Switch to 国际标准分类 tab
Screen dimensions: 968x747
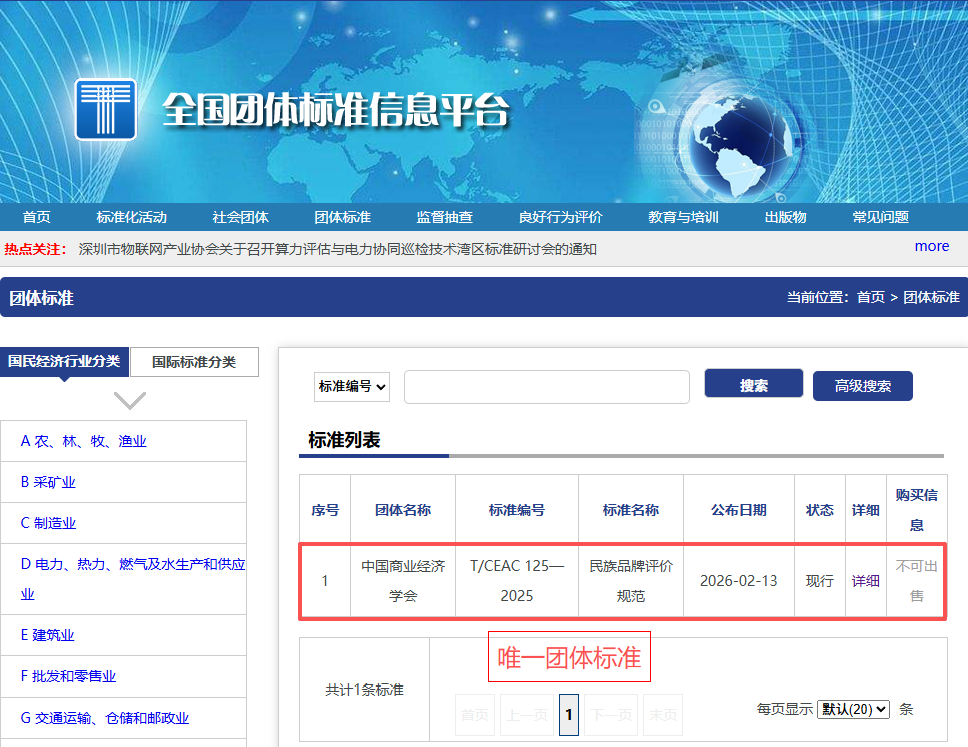coord(194,362)
